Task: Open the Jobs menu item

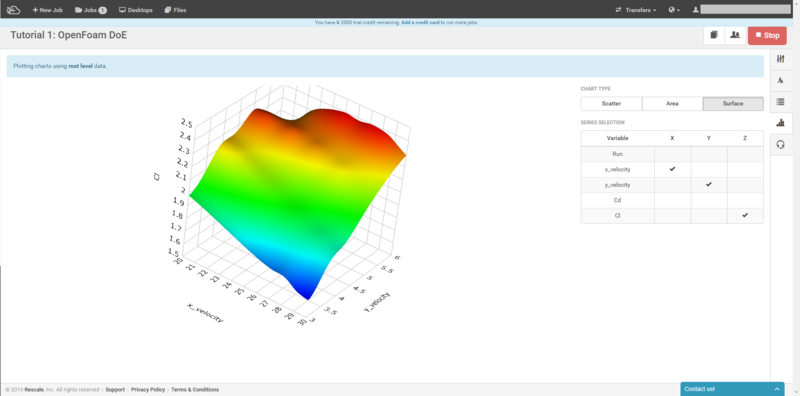Action: click(90, 10)
